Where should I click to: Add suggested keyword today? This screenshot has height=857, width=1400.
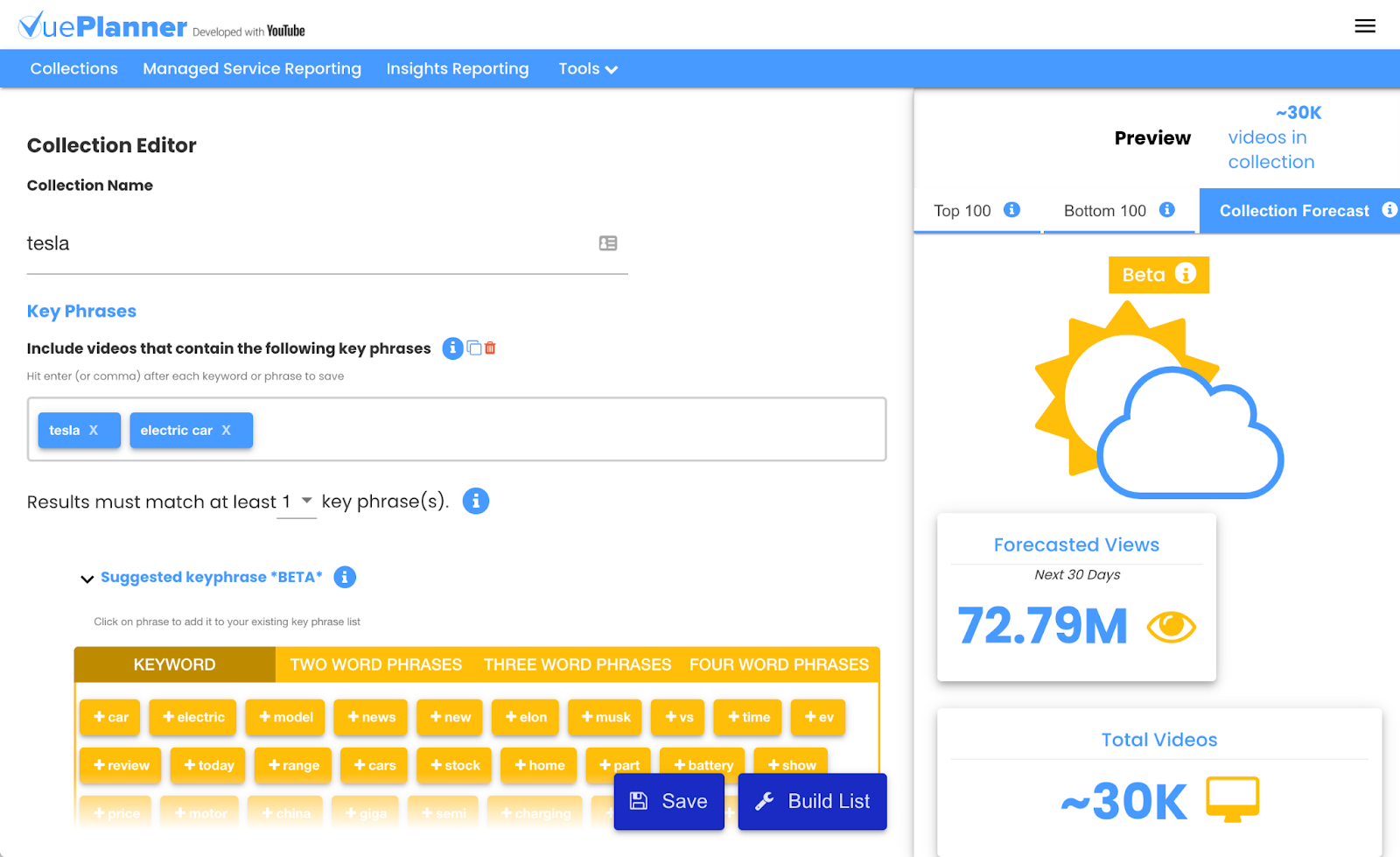pyautogui.click(x=208, y=765)
